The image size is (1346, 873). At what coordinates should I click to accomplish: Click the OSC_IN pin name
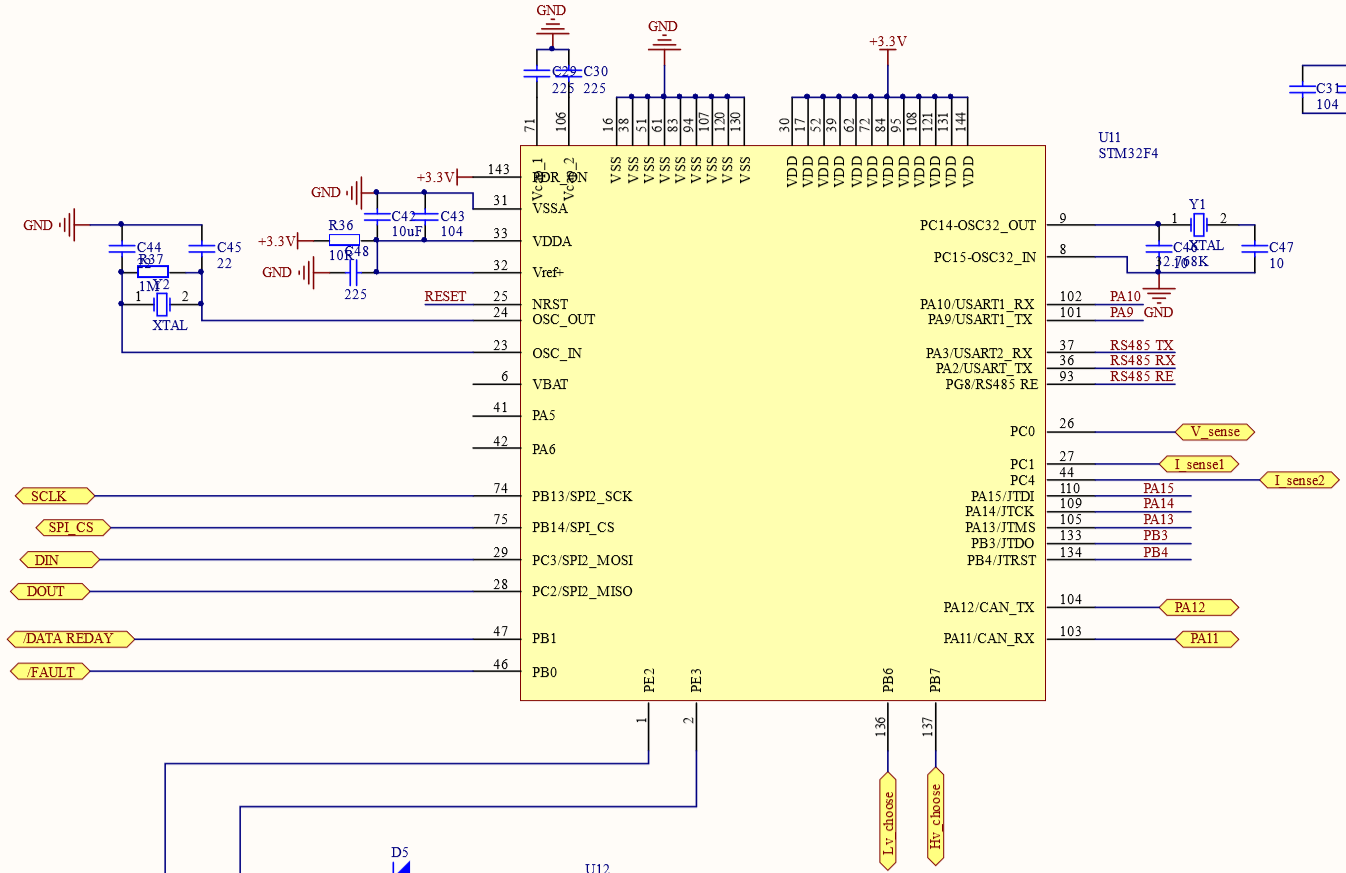pyautogui.click(x=557, y=354)
